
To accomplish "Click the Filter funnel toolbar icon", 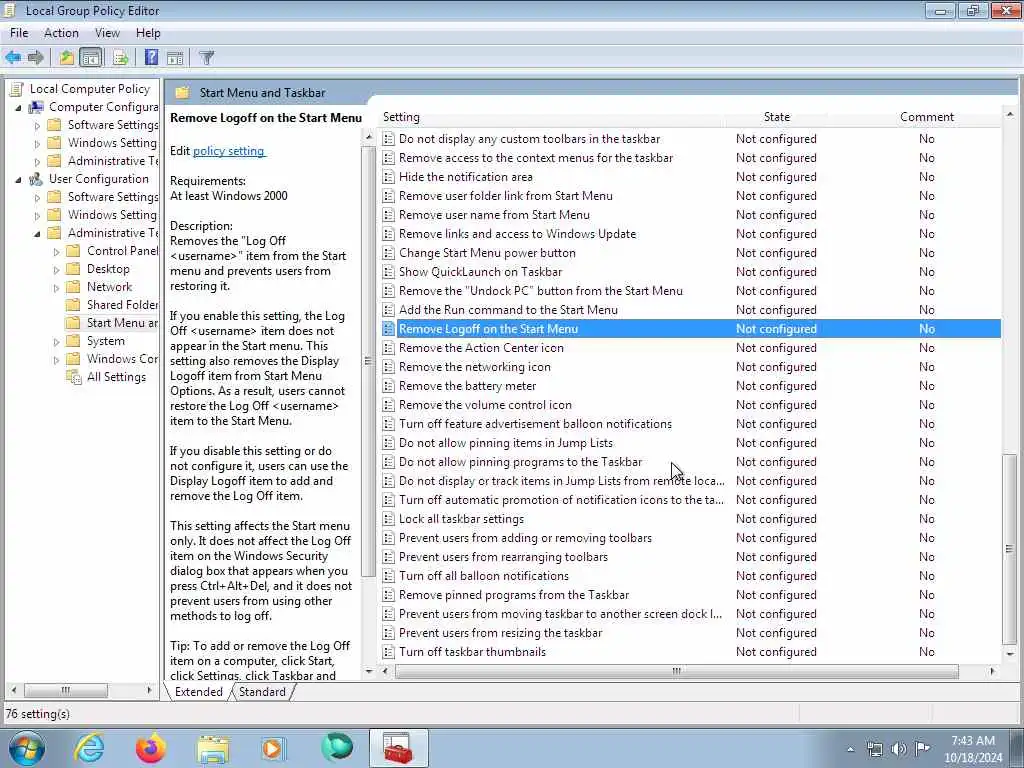I will point(206,57).
